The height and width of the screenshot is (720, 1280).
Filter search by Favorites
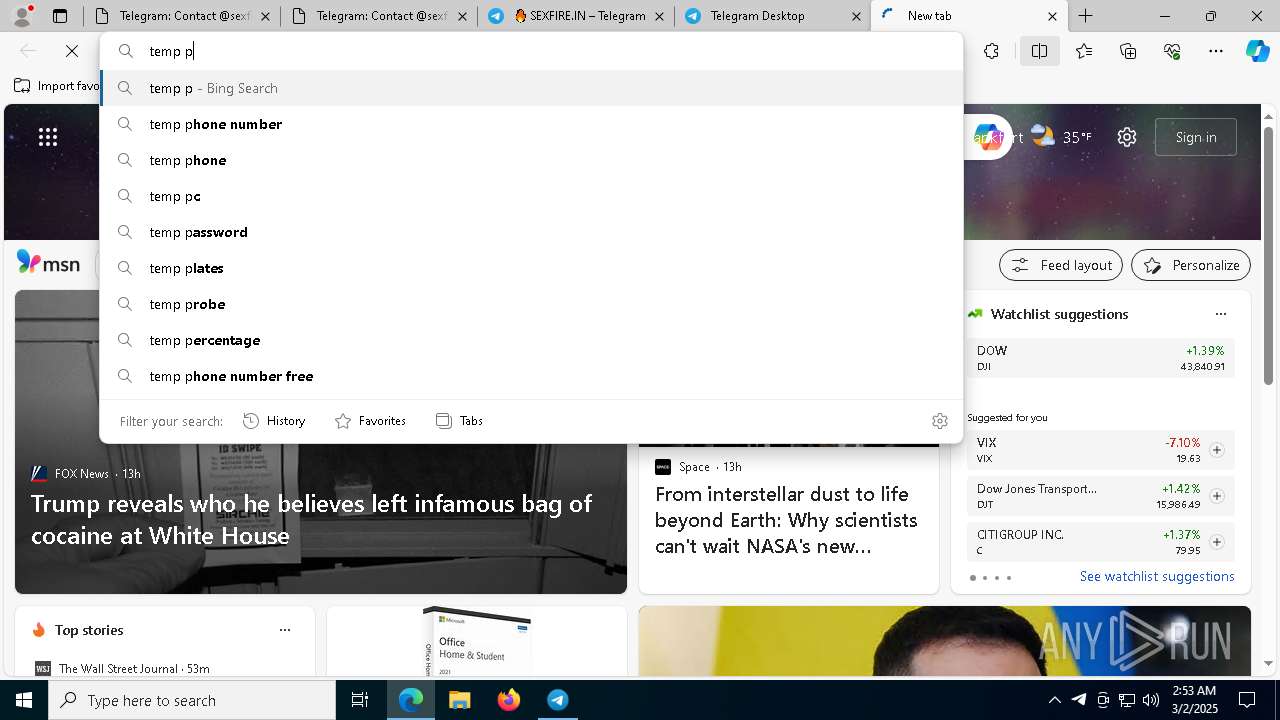[x=370, y=421]
